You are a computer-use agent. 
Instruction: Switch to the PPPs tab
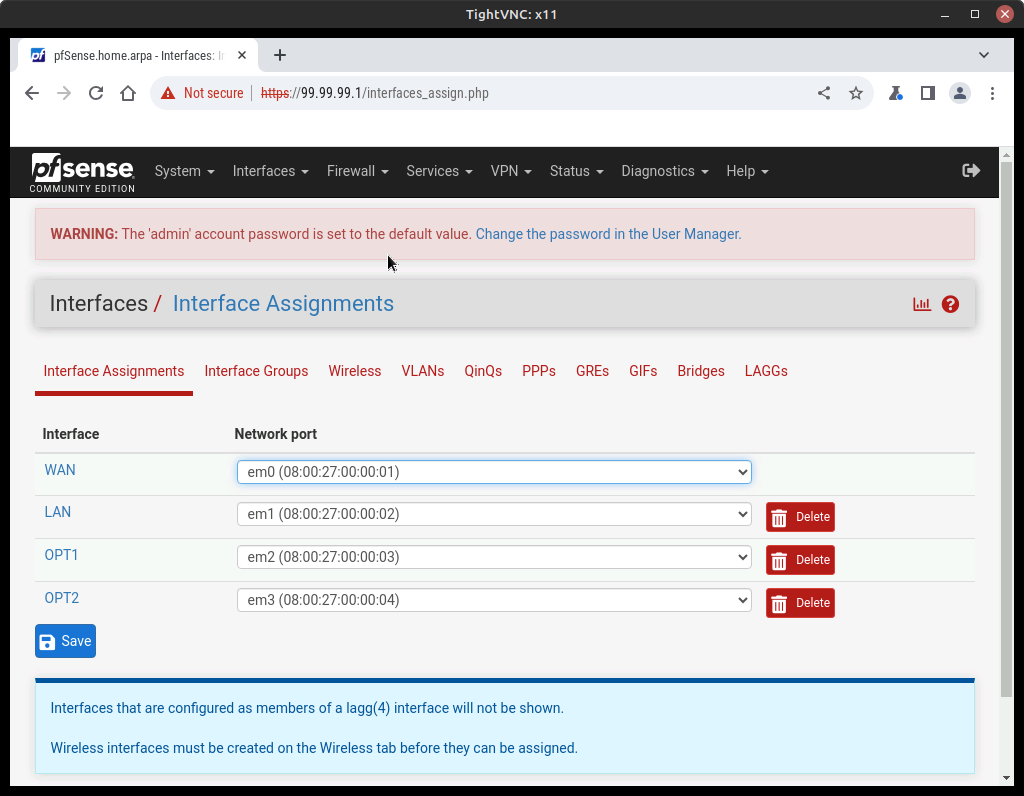coord(539,372)
